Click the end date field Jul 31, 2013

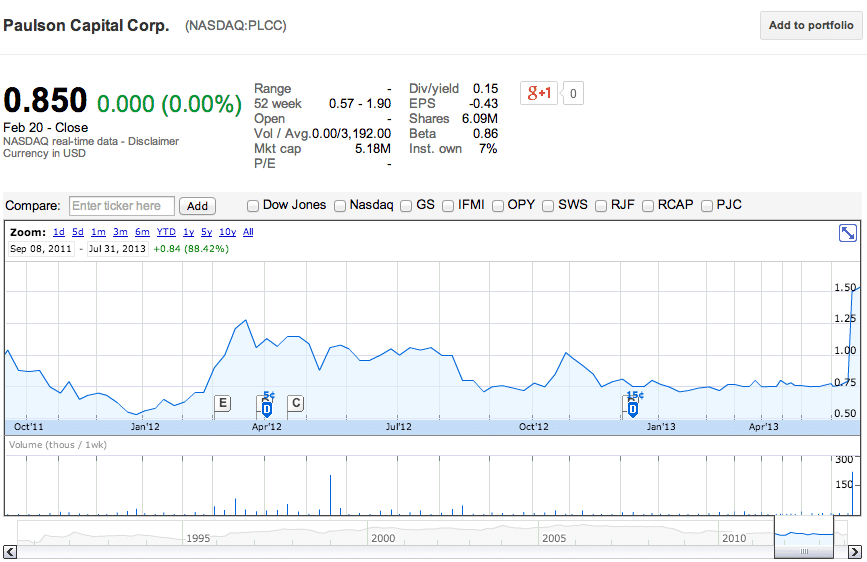[117, 249]
